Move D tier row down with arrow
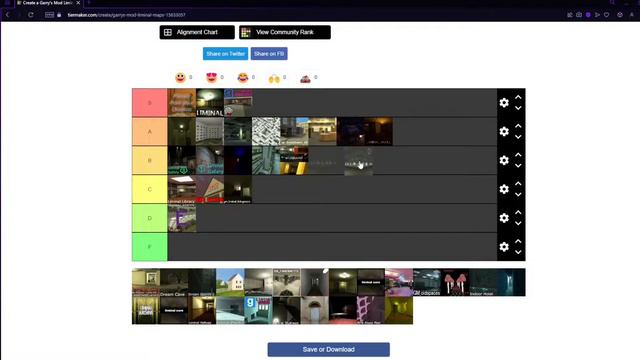The image size is (640, 360). (x=518, y=224)
